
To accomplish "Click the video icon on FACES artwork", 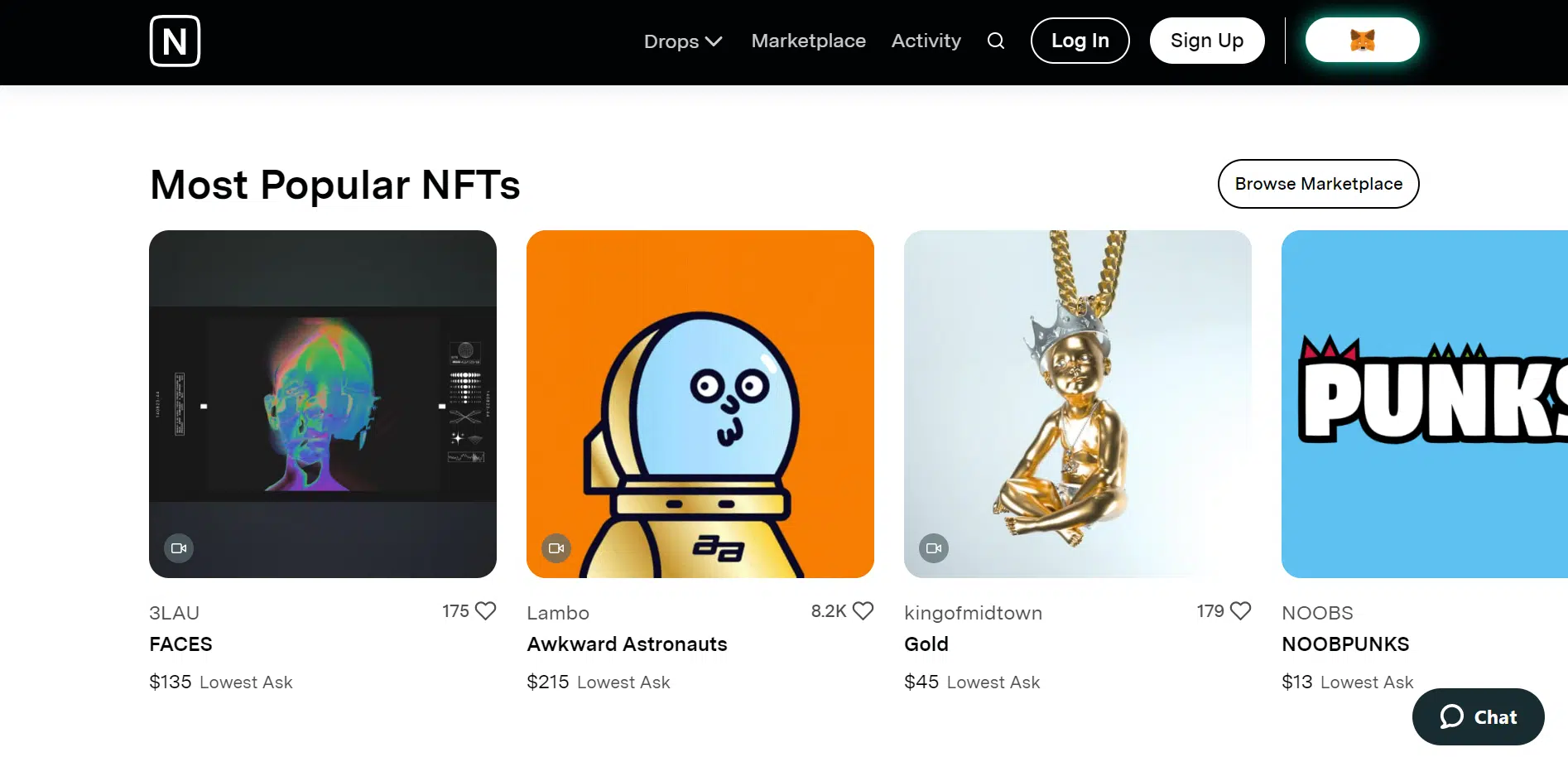I will [179, 548].
